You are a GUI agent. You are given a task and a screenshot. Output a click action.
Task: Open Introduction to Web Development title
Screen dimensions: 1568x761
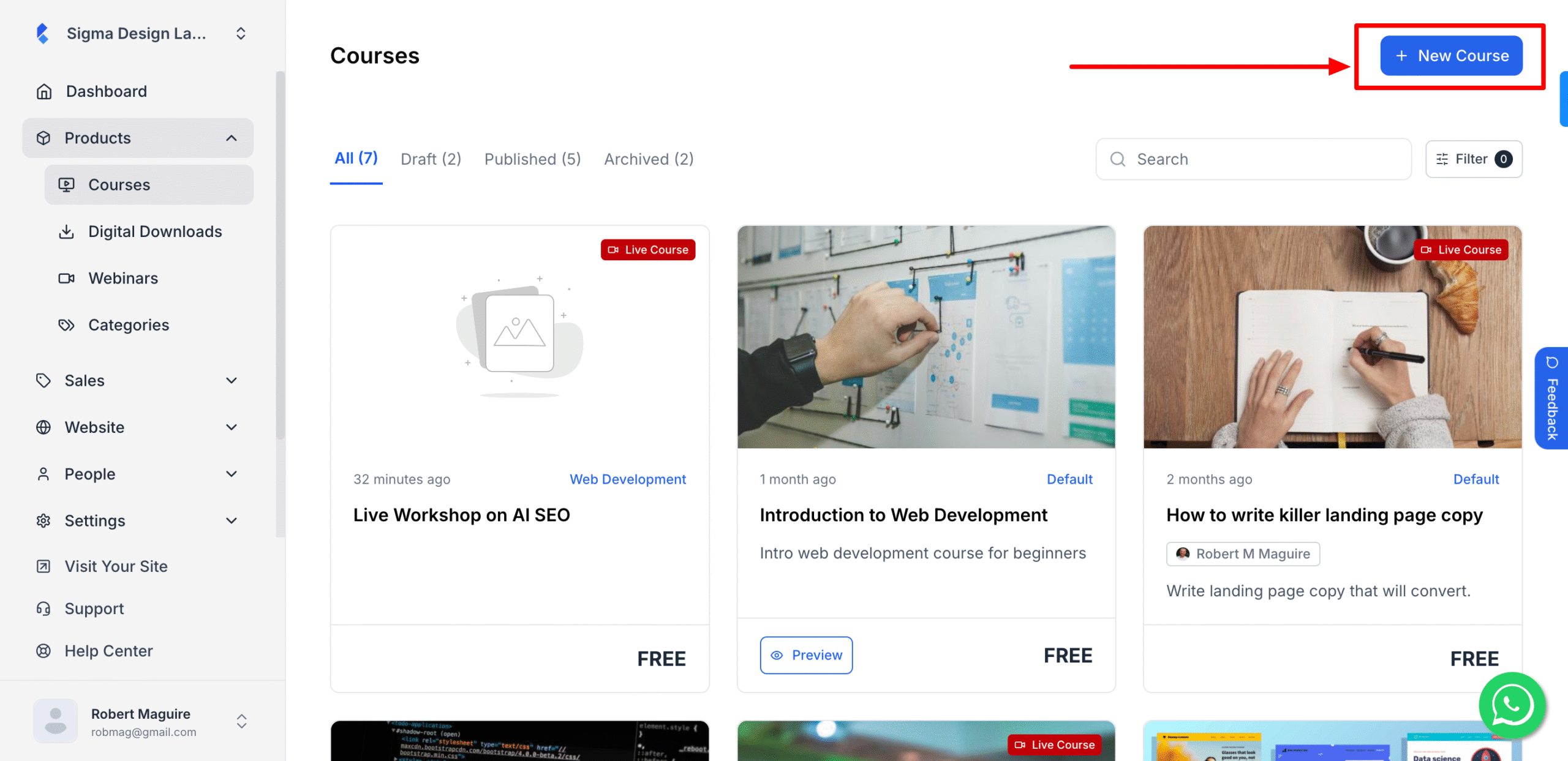[903, 515]
